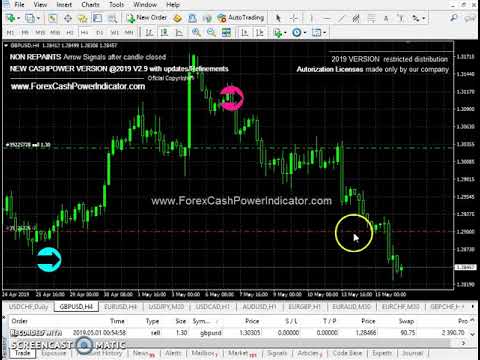Open the Templates icon
Screen dimensions: 480x360
tap(316, 32)
